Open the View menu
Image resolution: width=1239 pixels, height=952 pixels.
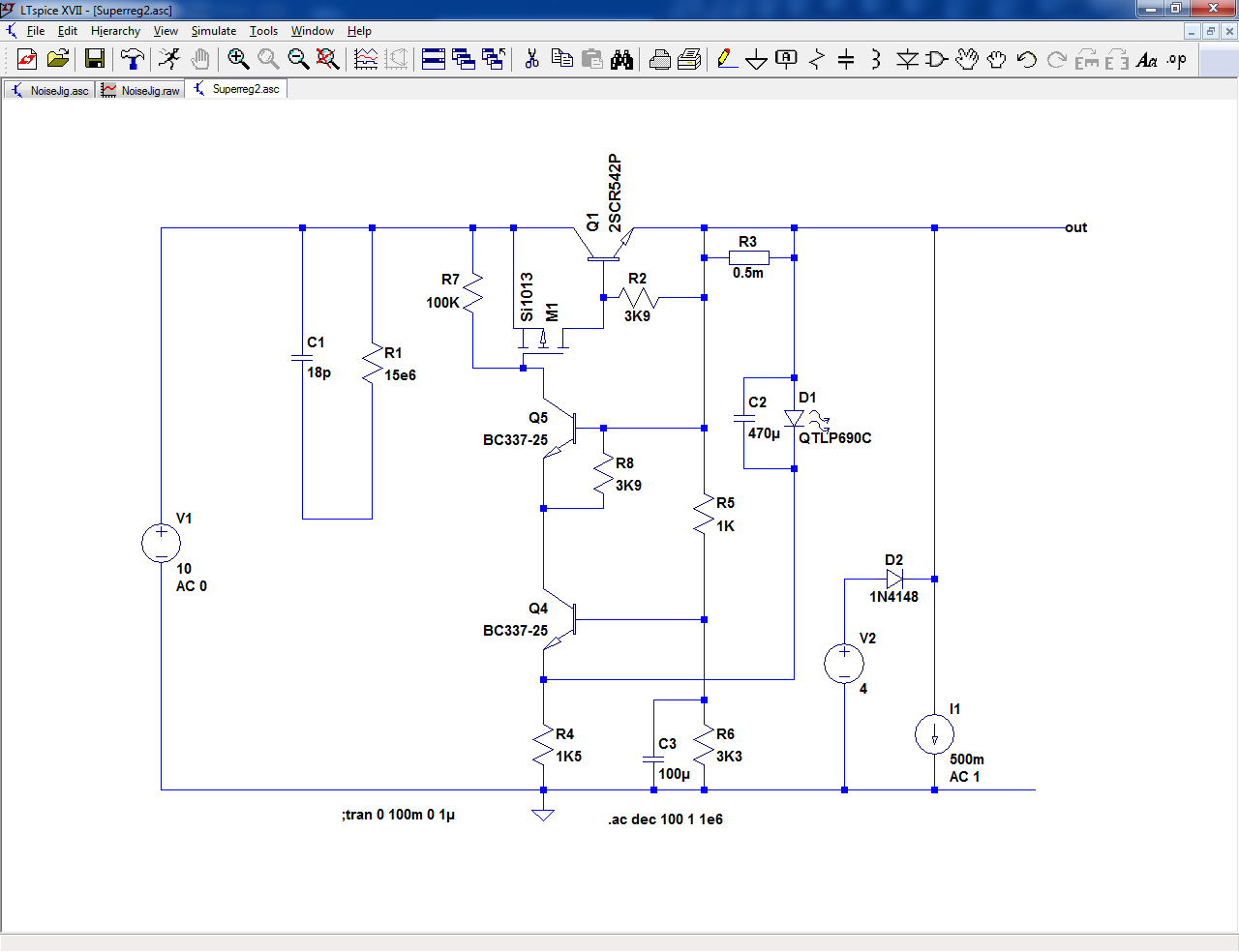166,31
